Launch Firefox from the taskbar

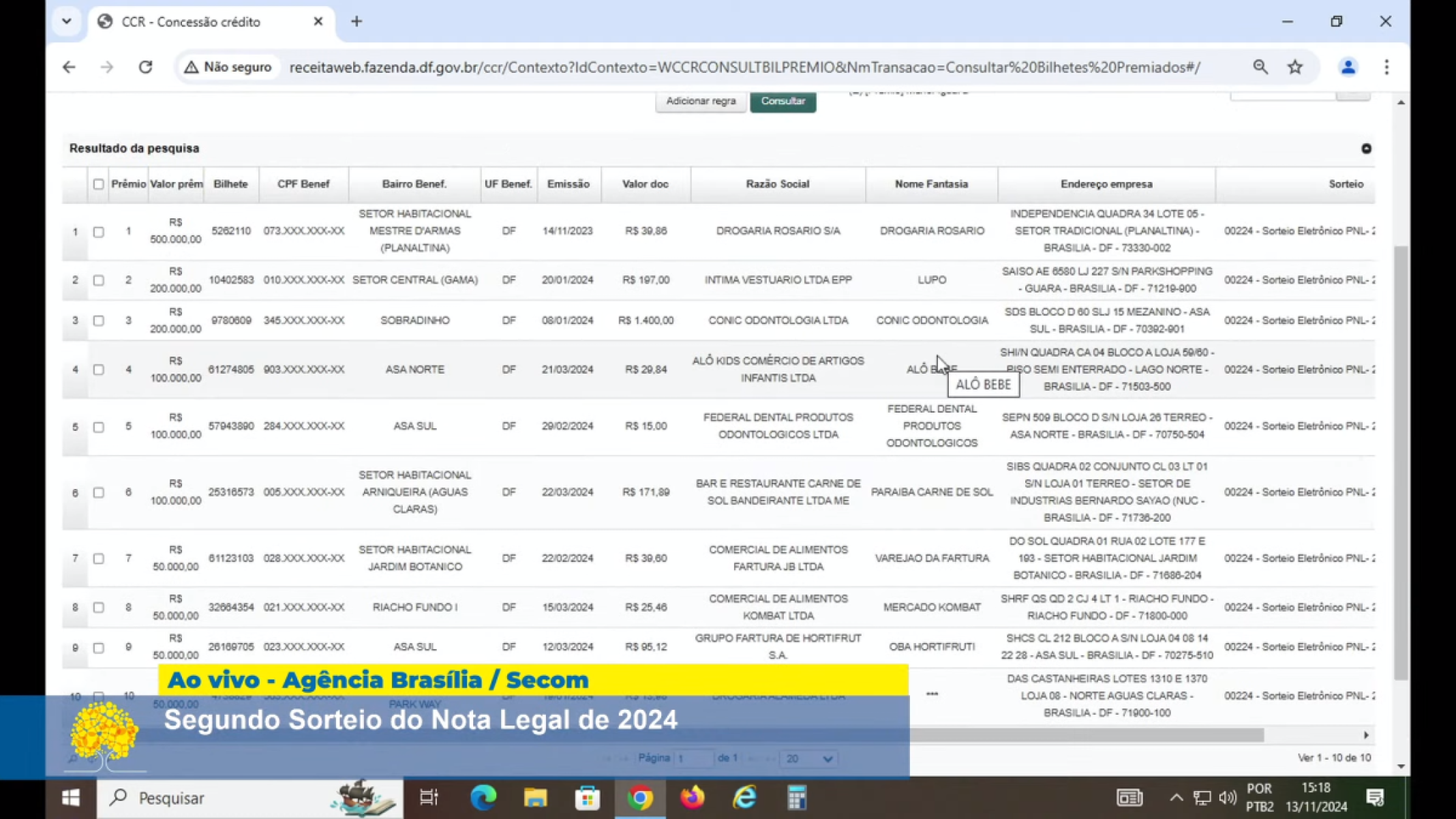(692, 797)
